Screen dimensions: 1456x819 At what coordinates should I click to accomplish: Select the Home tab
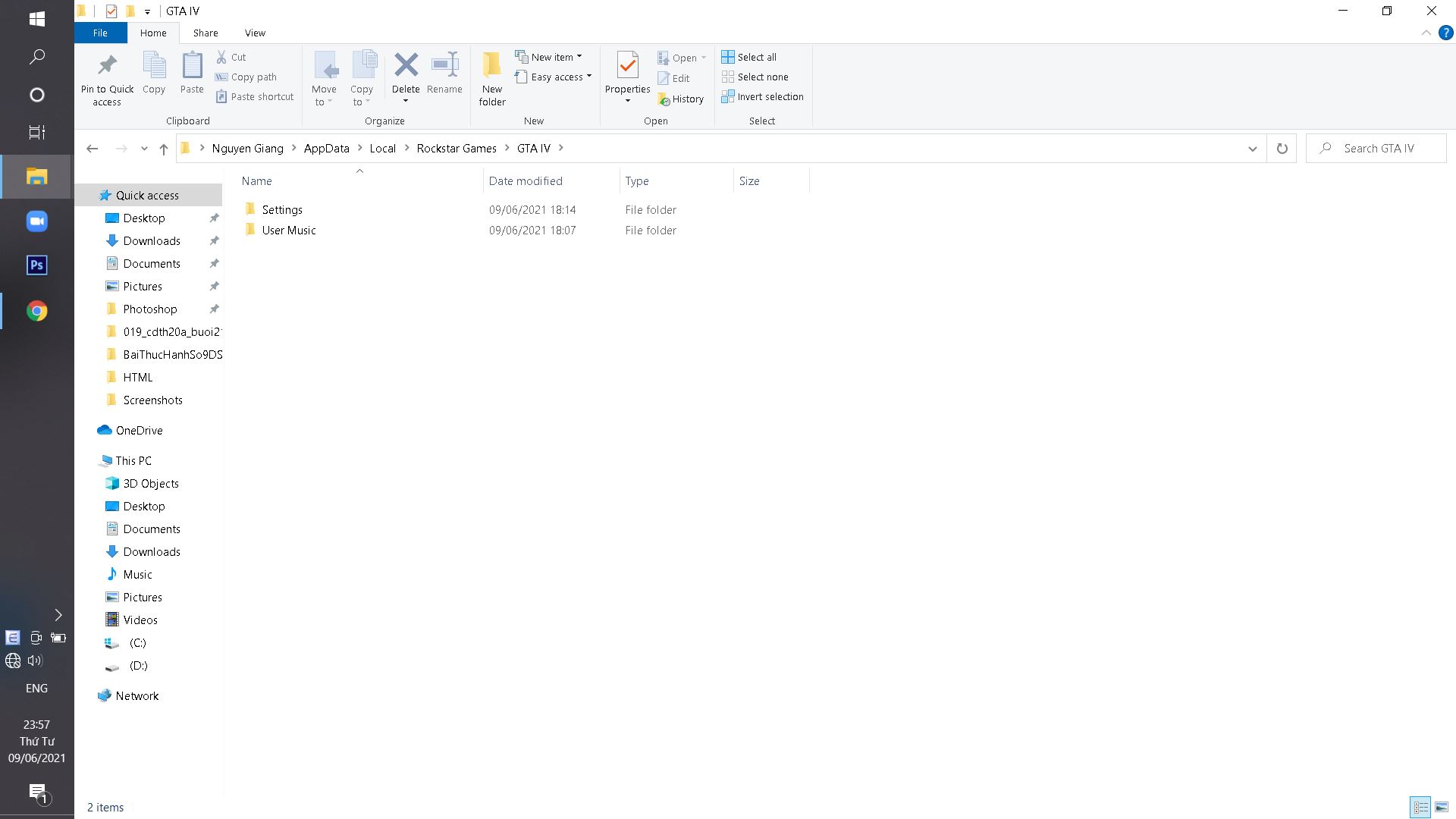coord(153,33)
